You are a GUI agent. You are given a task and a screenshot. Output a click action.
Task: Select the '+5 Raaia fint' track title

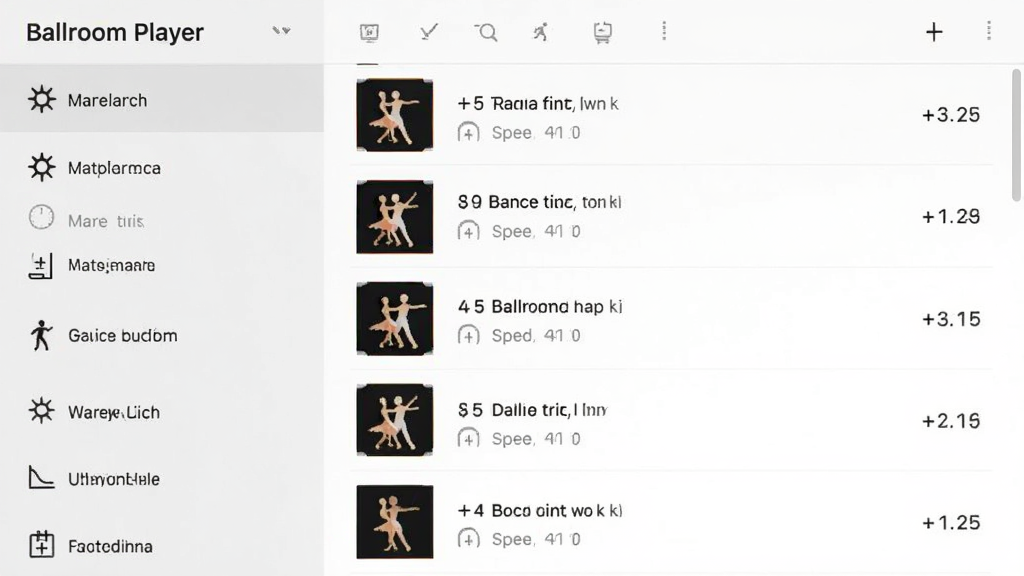(537, 103)
